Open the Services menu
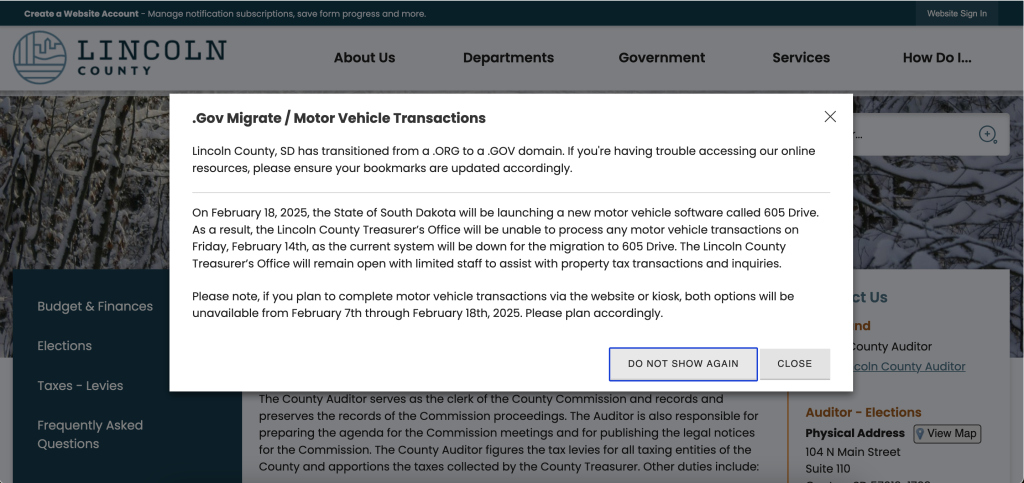This screenshot has width=1024, height=483. pyautogui.click(x=801, y=58)
